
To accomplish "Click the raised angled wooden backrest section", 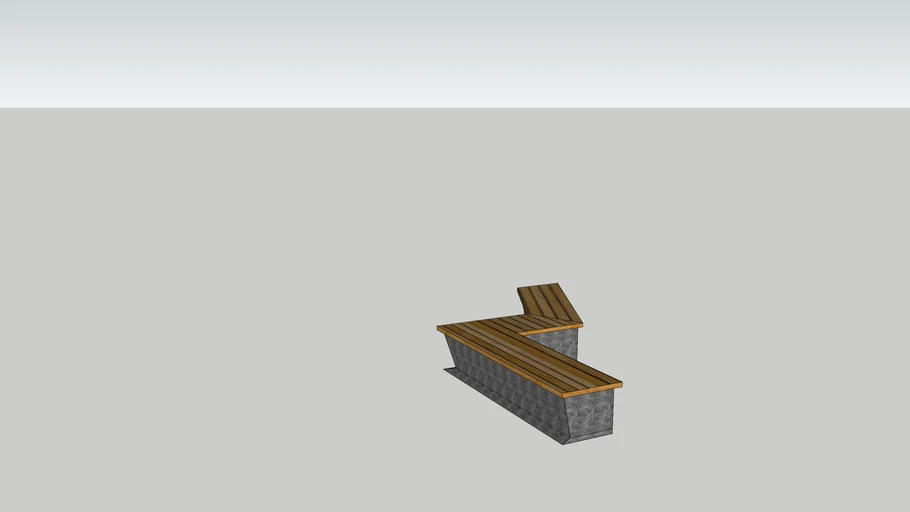I will [548, 302].
